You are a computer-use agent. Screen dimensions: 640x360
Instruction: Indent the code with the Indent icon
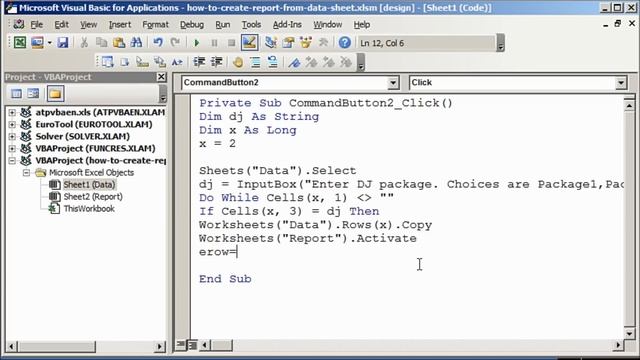pos(199,62)
